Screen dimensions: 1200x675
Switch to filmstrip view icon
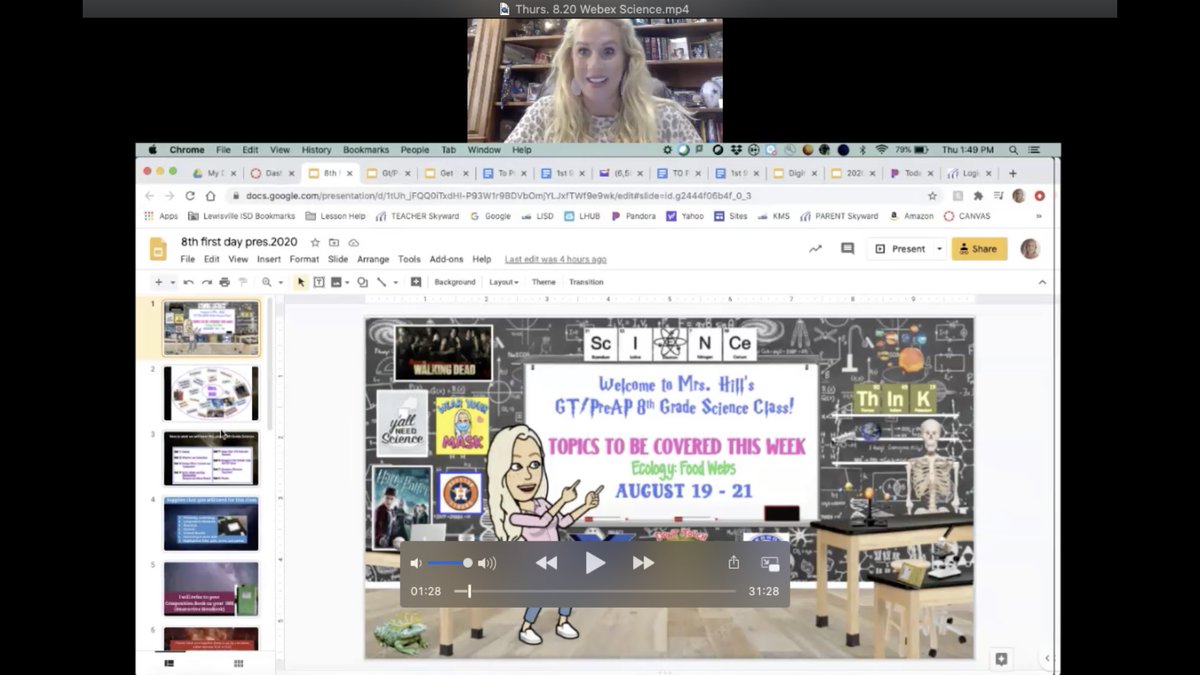(169, 663)
